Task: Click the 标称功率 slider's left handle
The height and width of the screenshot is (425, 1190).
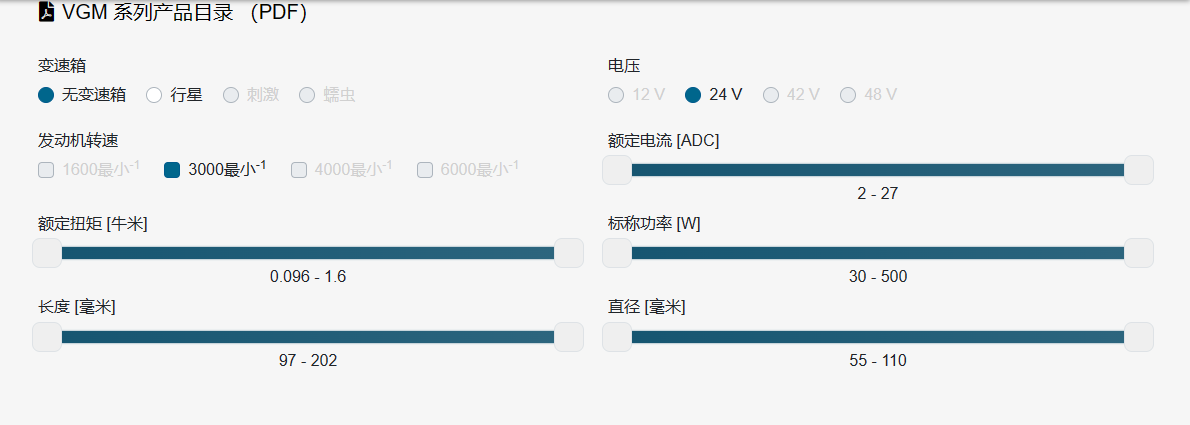Action: 617,253
